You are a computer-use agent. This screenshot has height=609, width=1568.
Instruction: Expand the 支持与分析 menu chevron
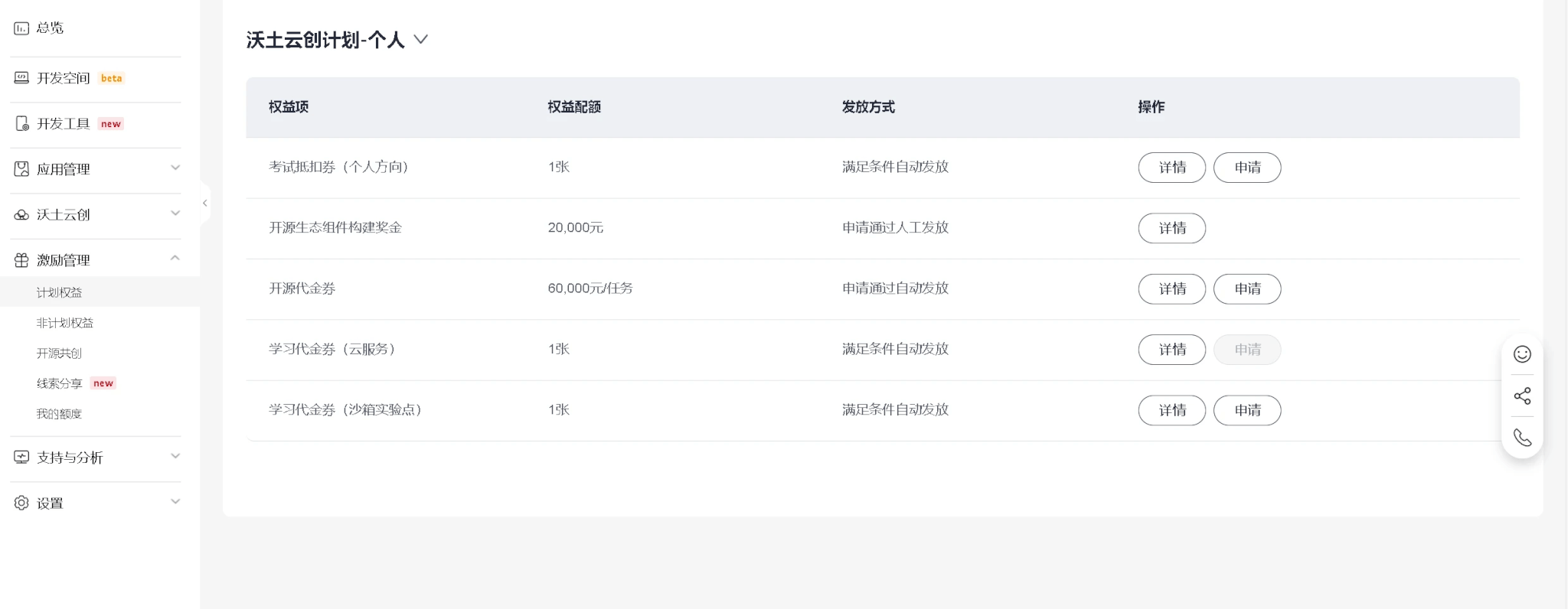pyautogui.click(x=175, y=456)
